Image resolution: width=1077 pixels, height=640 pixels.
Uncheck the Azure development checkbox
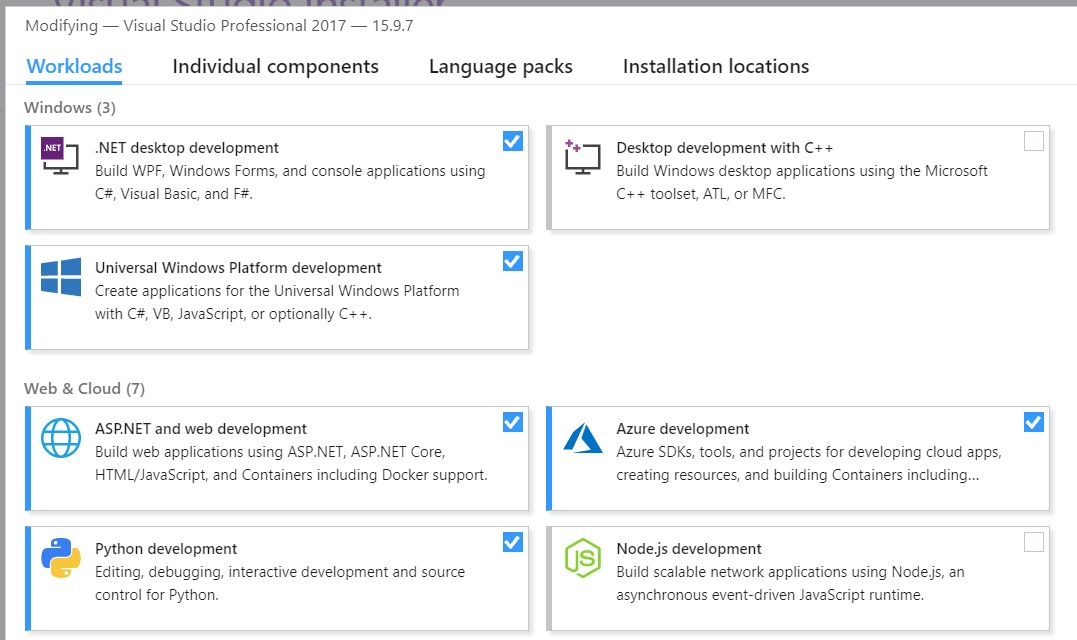click(1034, 422)
